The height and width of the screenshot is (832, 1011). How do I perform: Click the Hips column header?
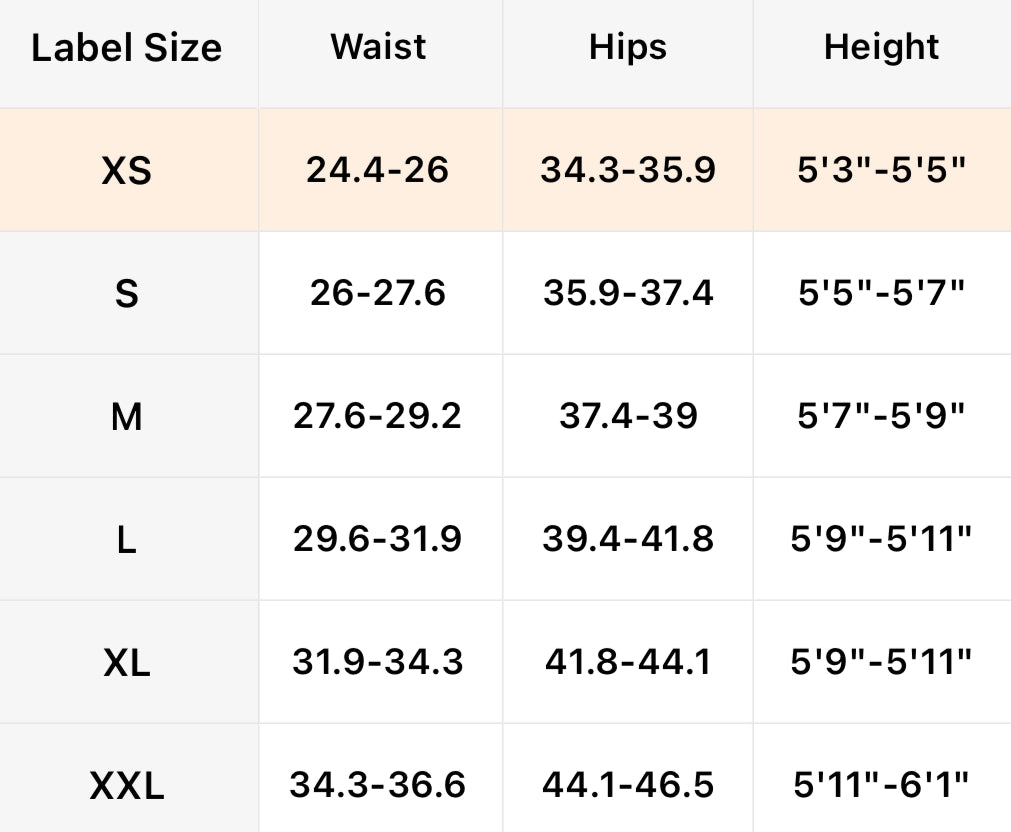(628, 47)
